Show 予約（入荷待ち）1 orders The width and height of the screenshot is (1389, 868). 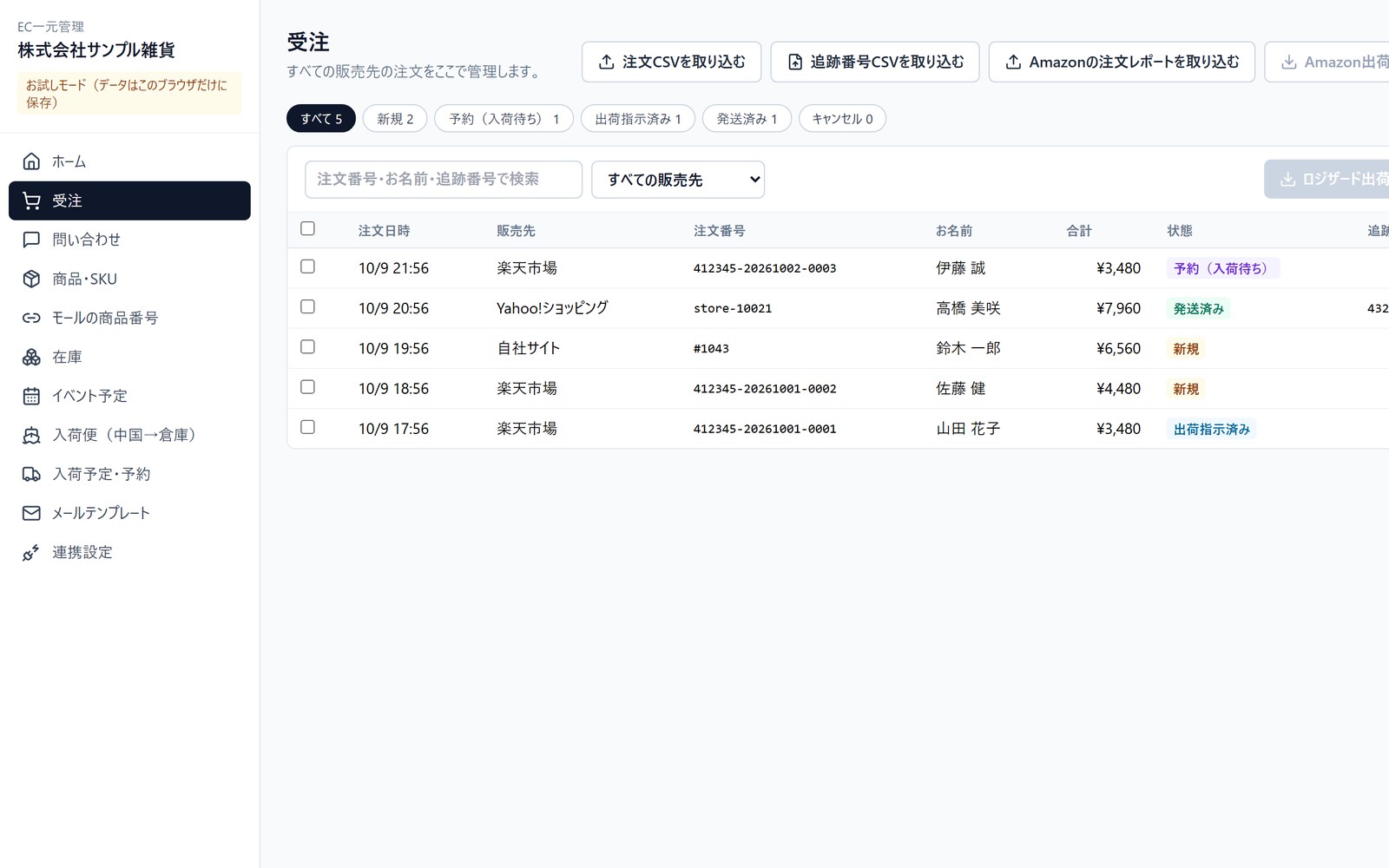(x=504, y=119)
